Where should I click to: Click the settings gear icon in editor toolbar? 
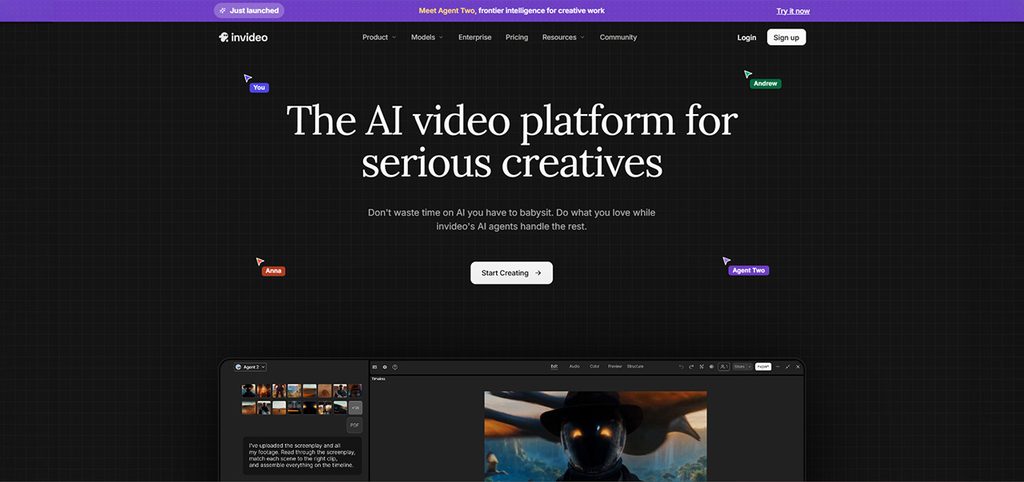click(x=385, y=367)
